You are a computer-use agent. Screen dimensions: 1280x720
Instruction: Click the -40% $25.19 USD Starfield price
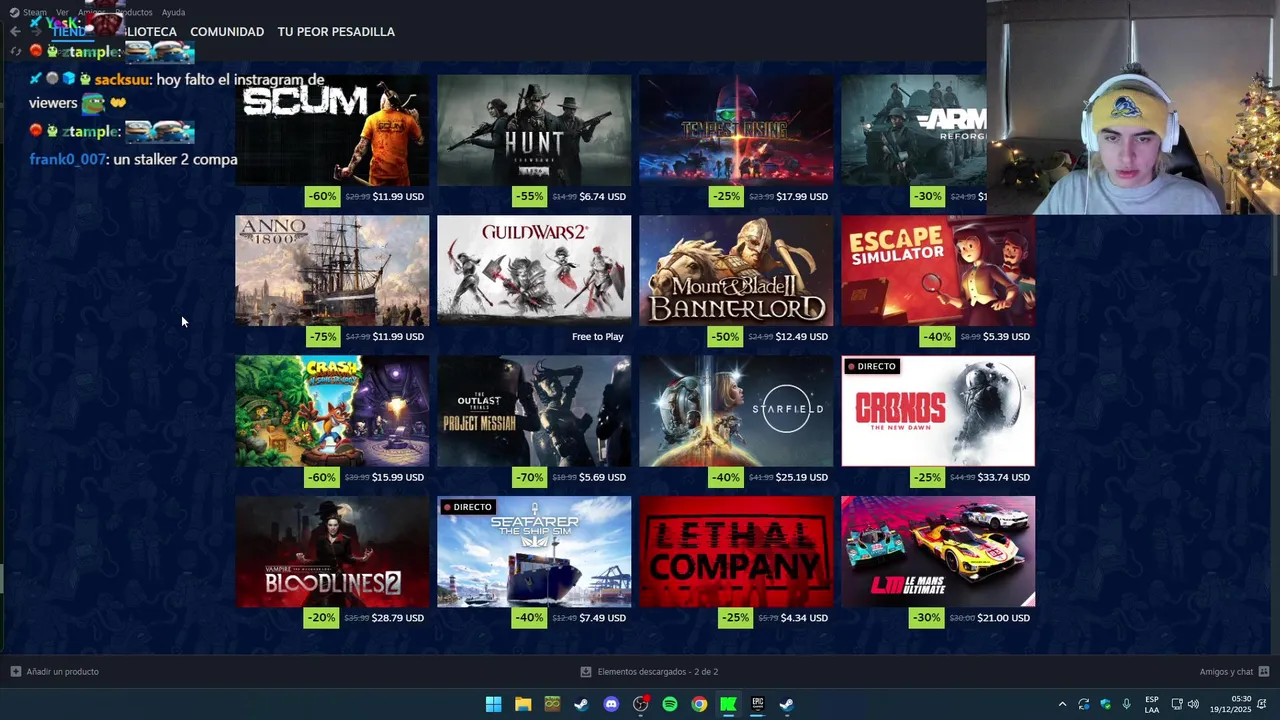(770, 477)
